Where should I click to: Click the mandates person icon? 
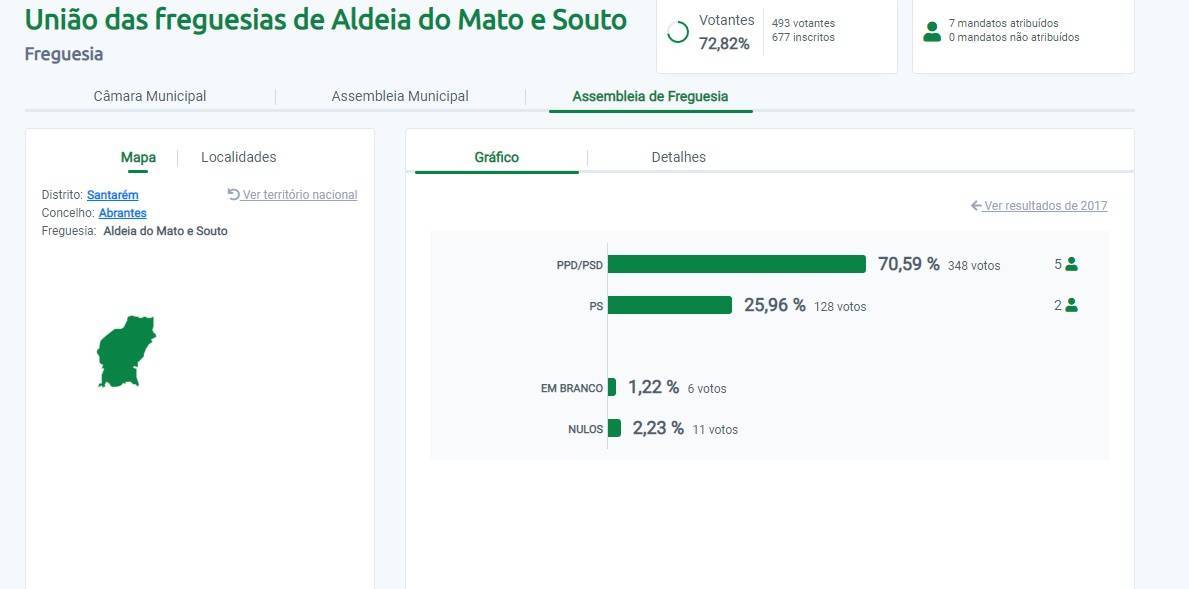[932, 32]
